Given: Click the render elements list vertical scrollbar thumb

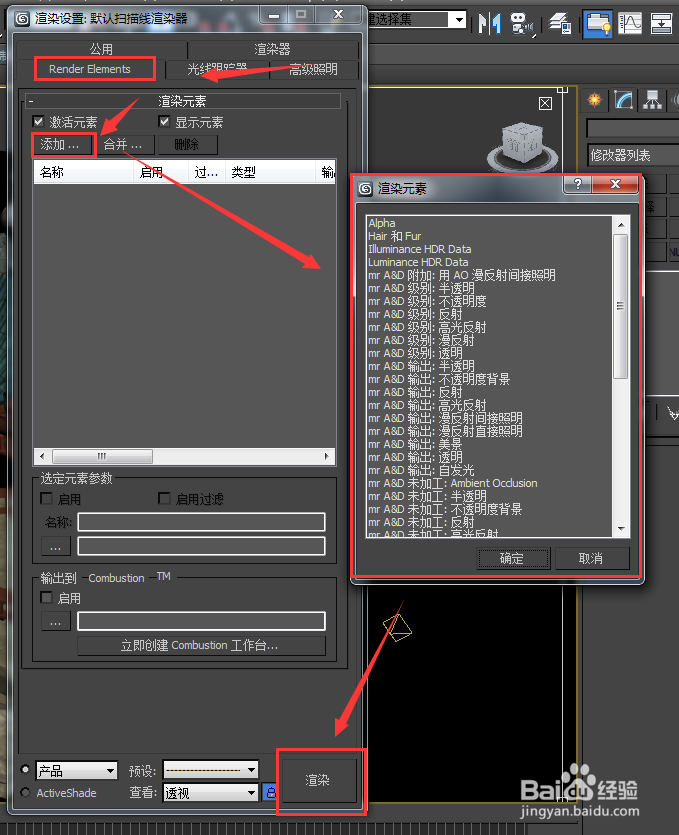Looking at the screenshot, I should coord(620,306).
